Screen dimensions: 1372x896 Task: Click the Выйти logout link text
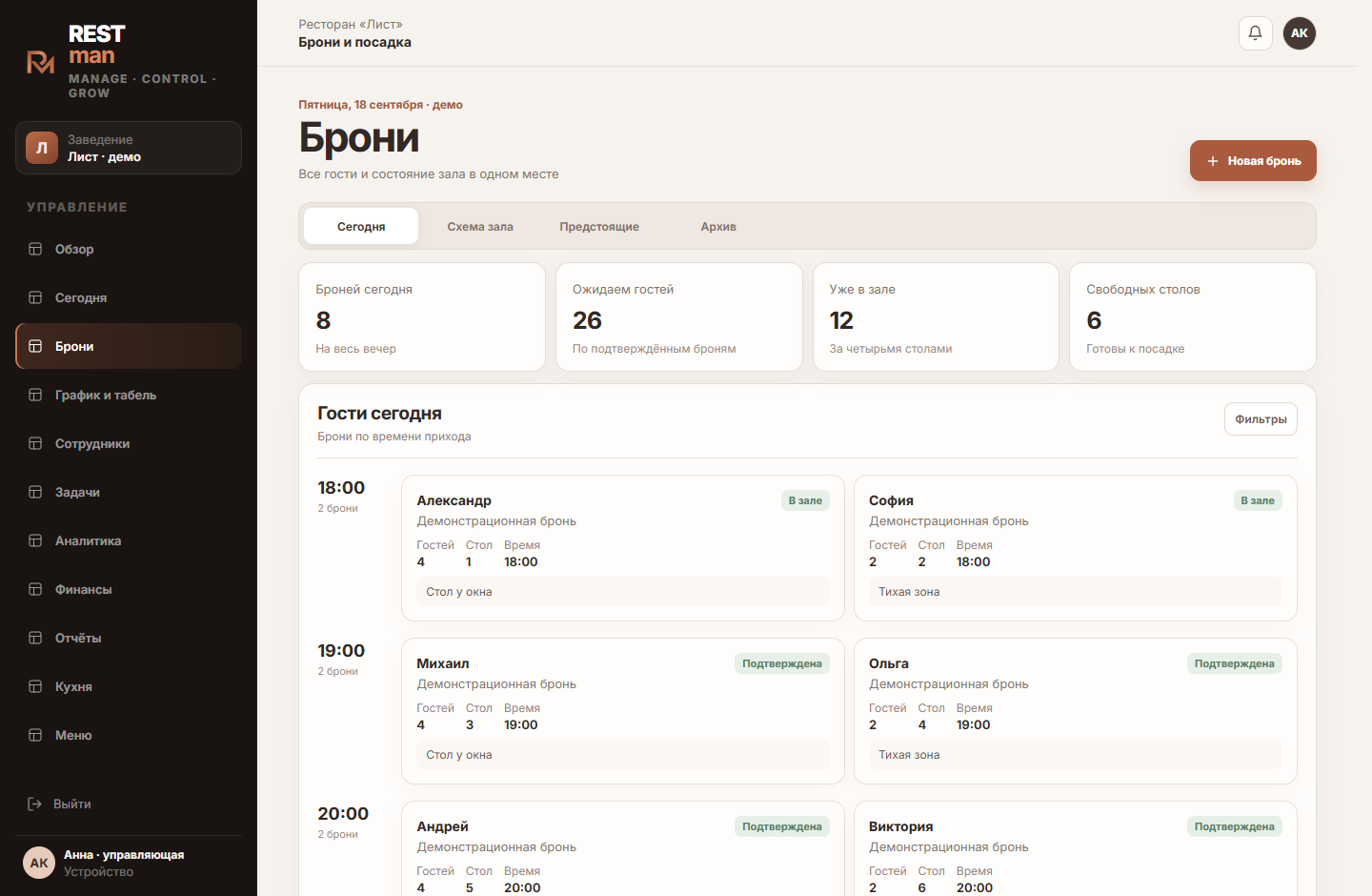tap(72, 804)
